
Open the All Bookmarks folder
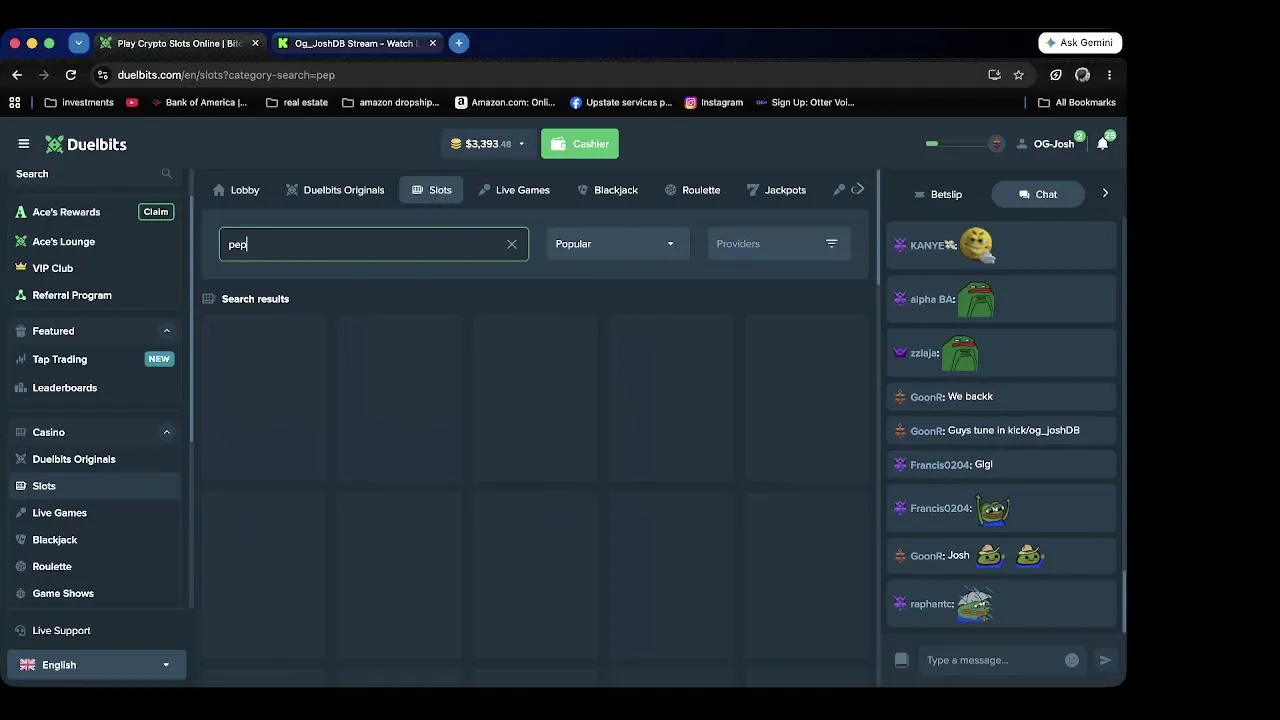click(x=1076, y=102)
